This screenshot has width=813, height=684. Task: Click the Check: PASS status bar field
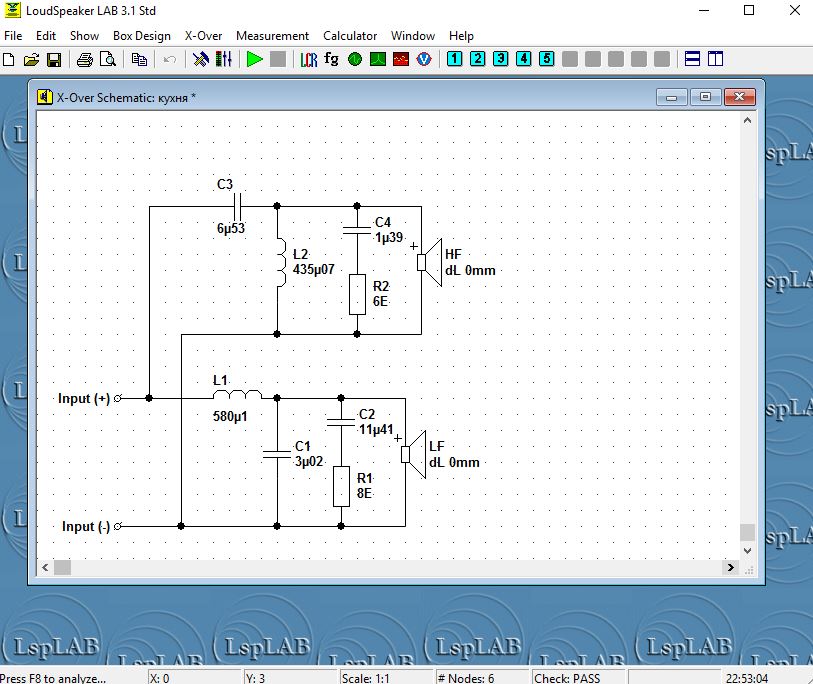click(x=579, y=678)
